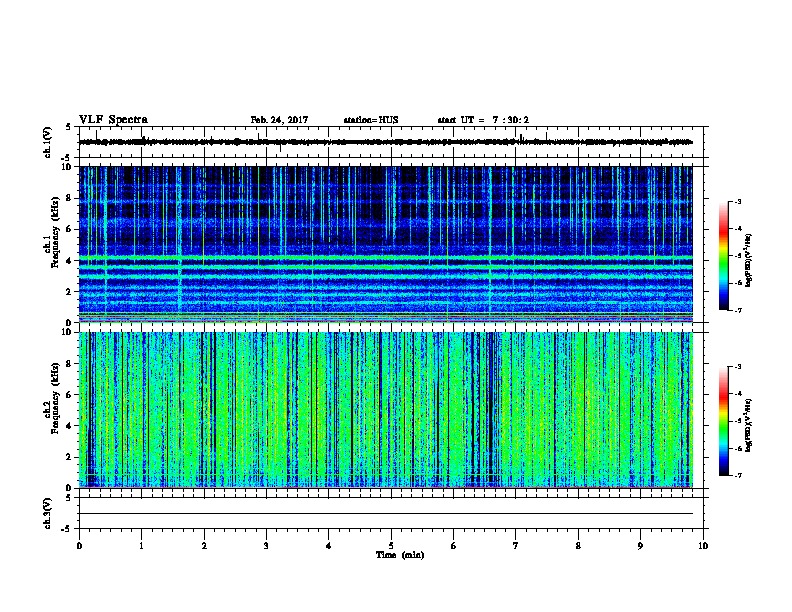
Task: Click the time axis tick label "2"
Action: point(204,546)
